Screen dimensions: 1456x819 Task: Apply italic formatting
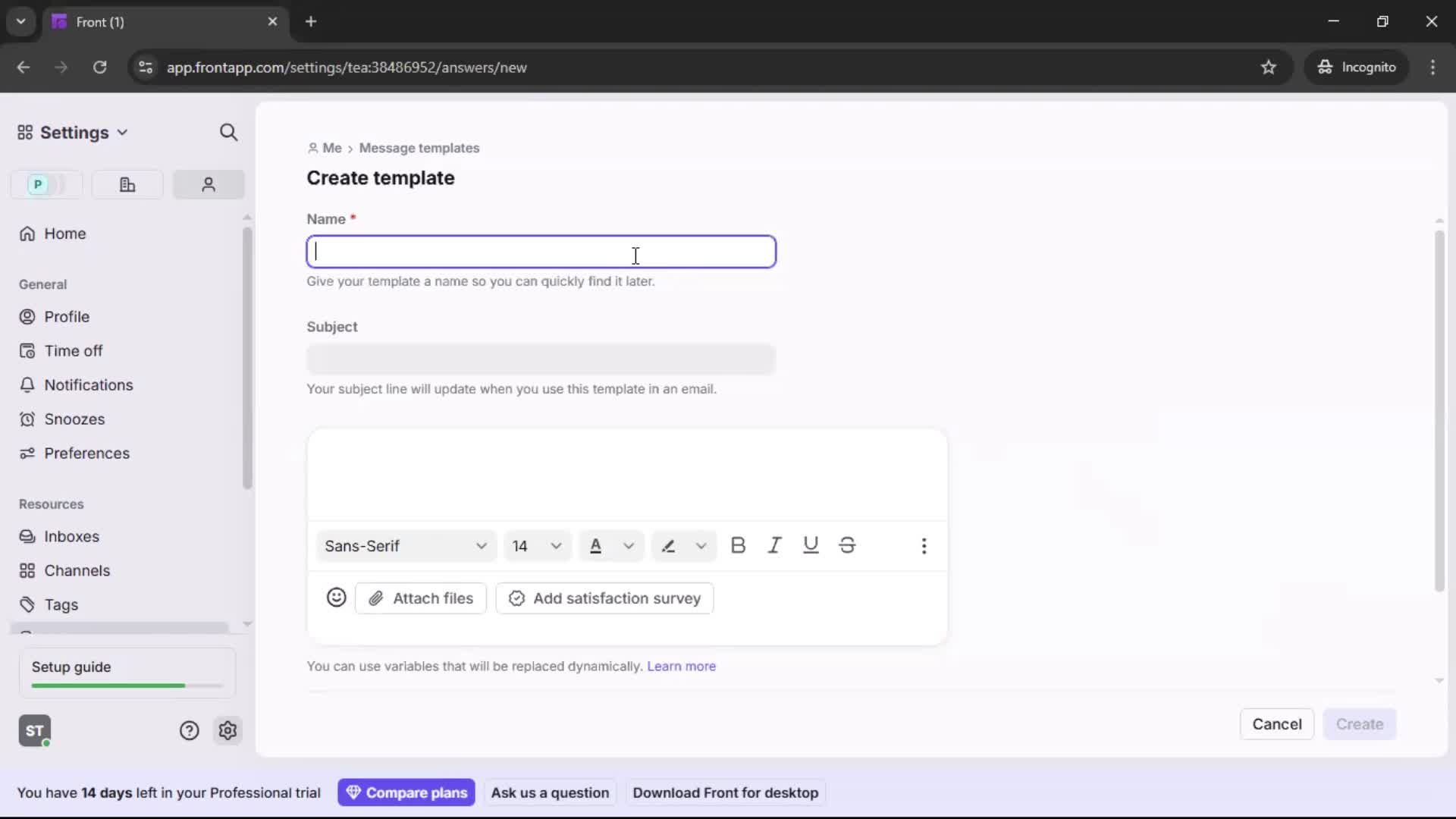click(775, 545)
